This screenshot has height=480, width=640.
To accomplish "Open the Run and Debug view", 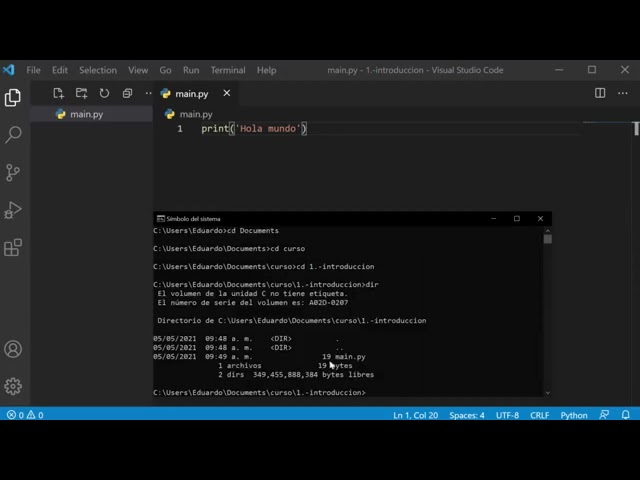I will click(x=13, y=210).
